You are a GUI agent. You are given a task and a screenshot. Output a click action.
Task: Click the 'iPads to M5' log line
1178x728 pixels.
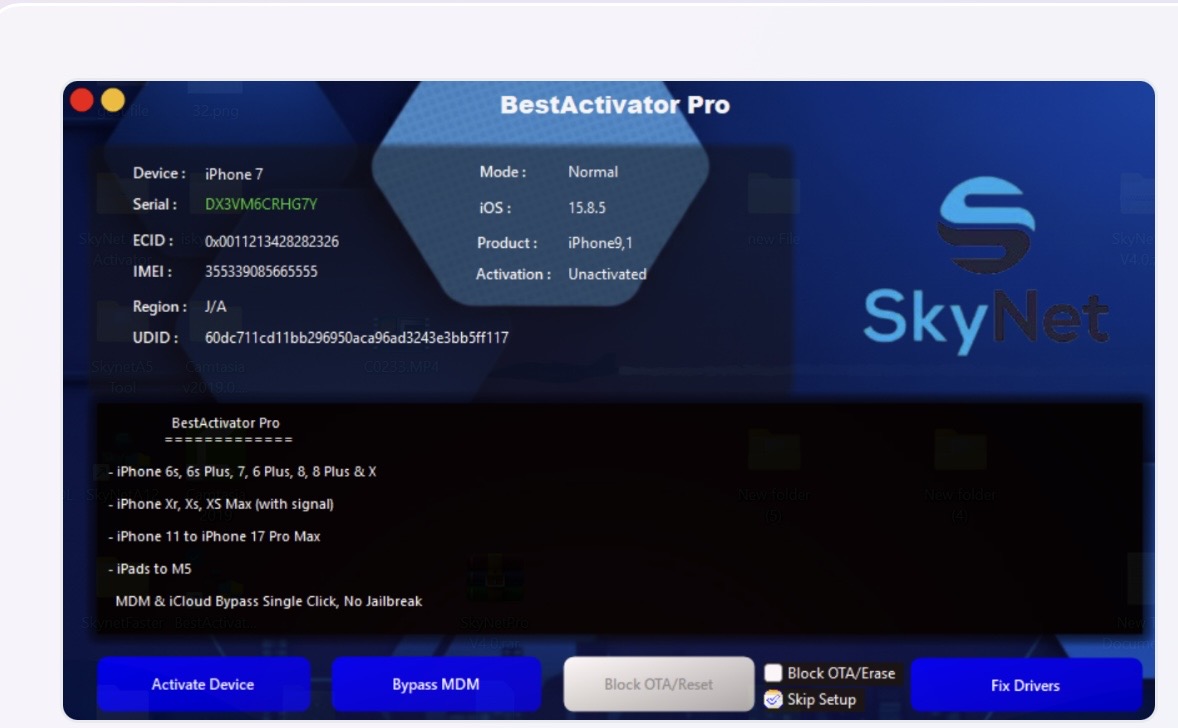click(x=153, y=569)
